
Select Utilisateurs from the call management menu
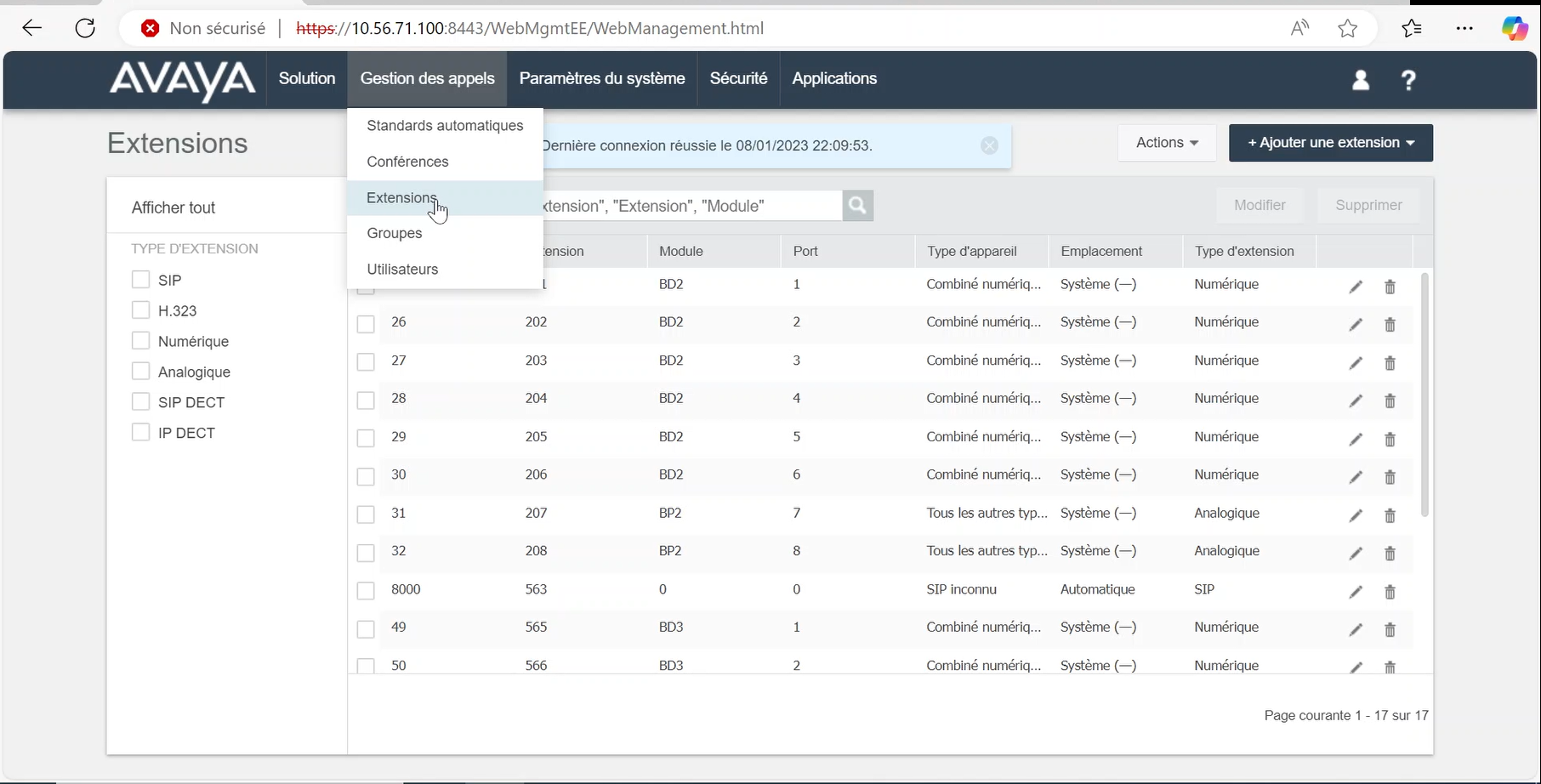click(402, 270)
